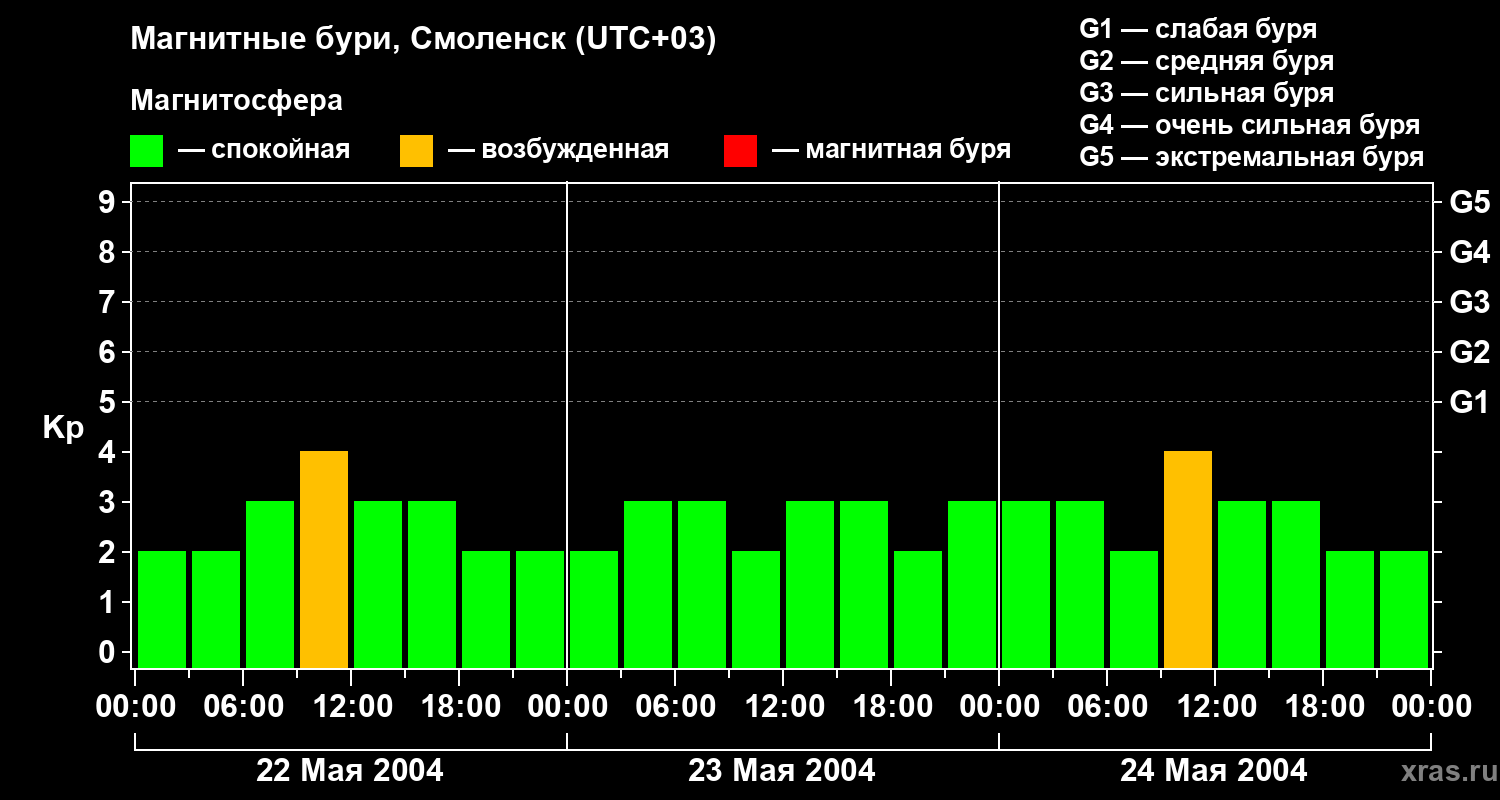This screenshot has width=1500, height=800.
Task: Click the 18:00 time label above 24 Мая
Action: coord(1323,707)
